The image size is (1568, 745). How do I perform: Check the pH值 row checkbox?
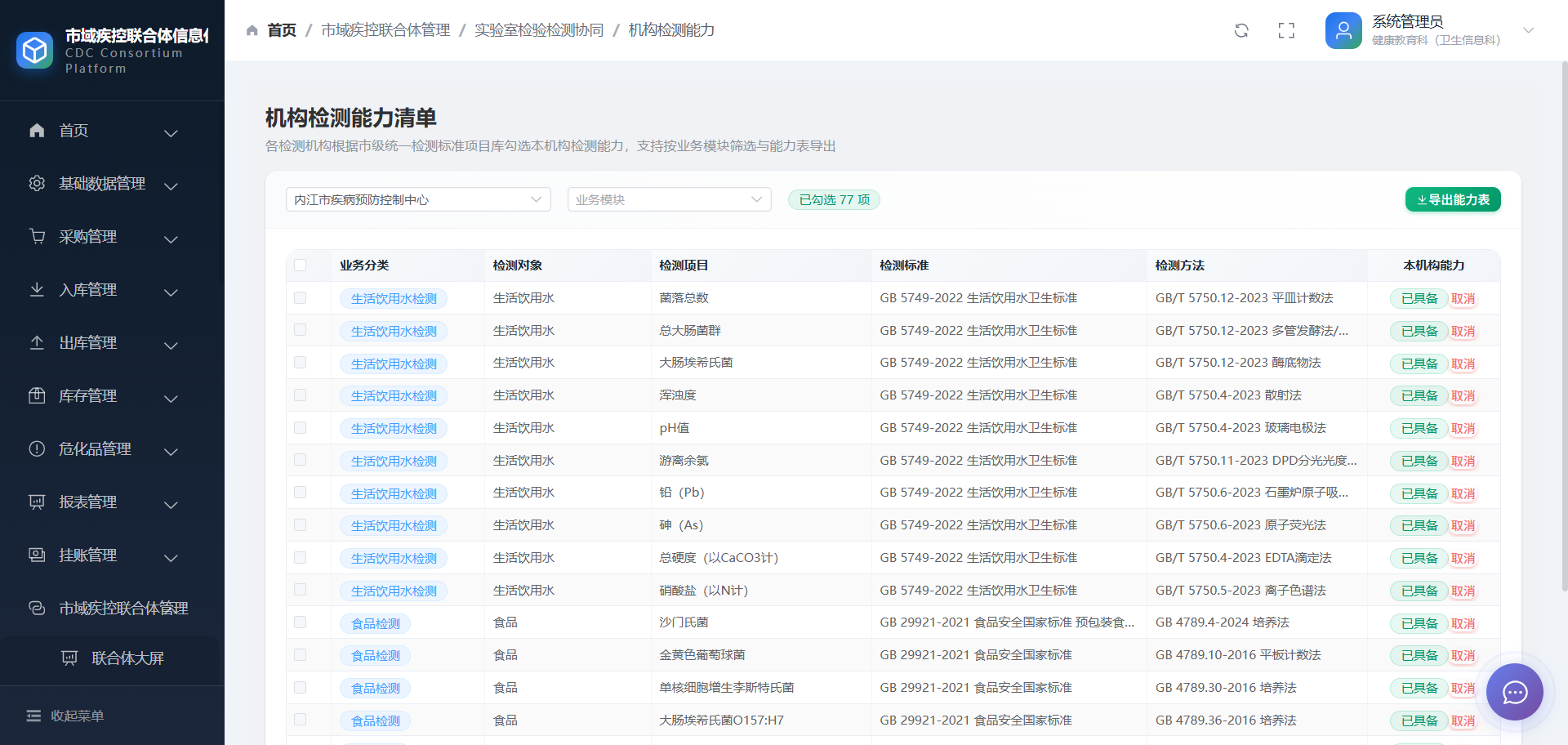301,428
